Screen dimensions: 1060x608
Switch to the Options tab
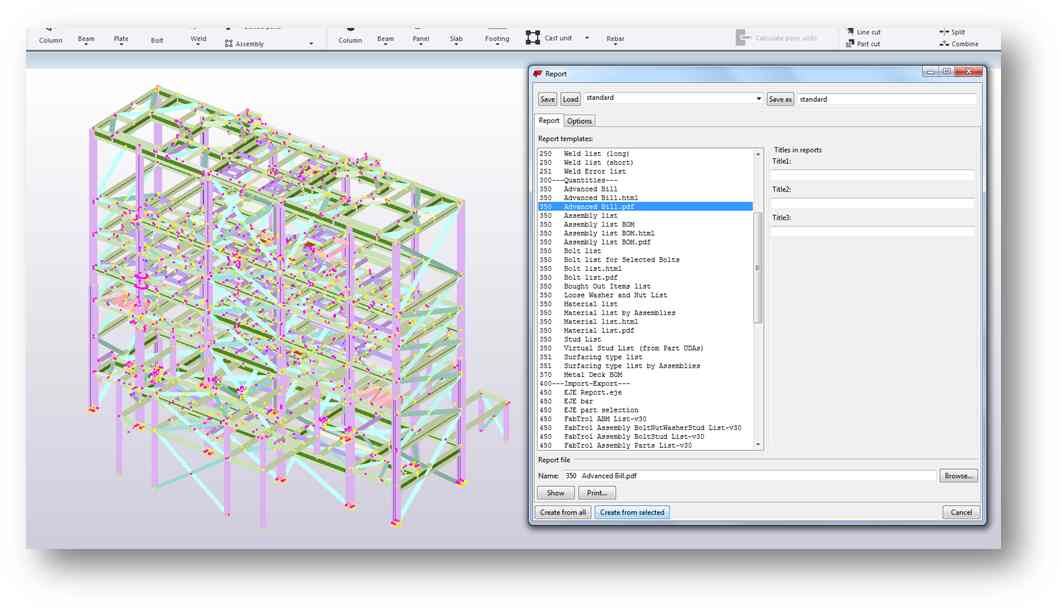pyautogui.click(x=580, y=121)
